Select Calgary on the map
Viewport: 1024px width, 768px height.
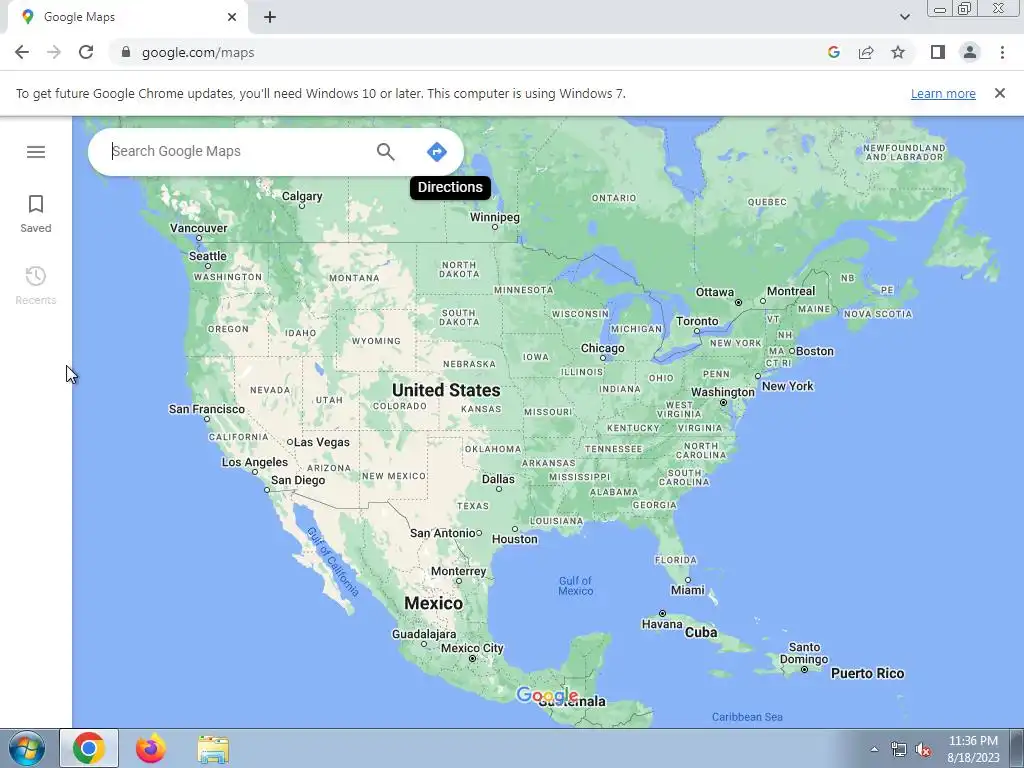click(302, 196)
